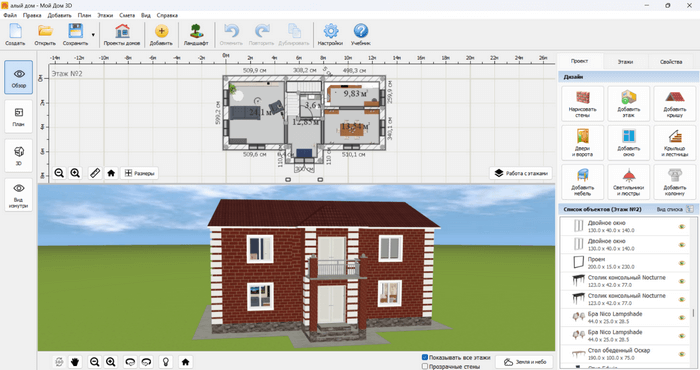Enable Прозрачные стены checkbox

[425, 366]
